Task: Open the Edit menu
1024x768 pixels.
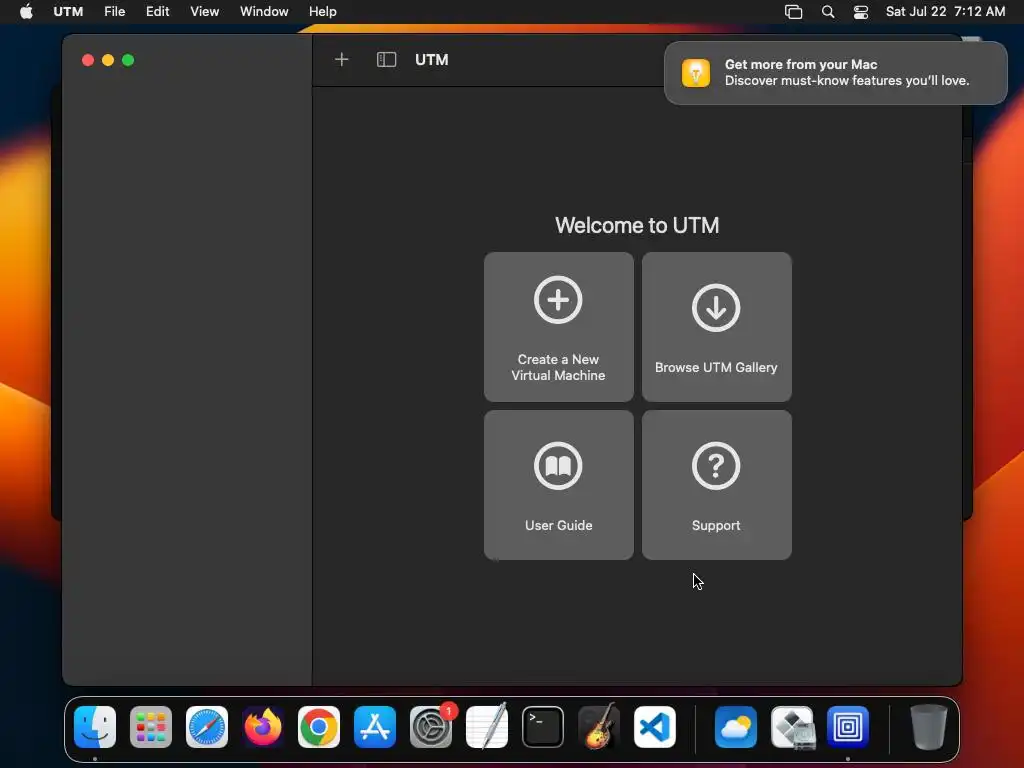Action: coord(157,12)
